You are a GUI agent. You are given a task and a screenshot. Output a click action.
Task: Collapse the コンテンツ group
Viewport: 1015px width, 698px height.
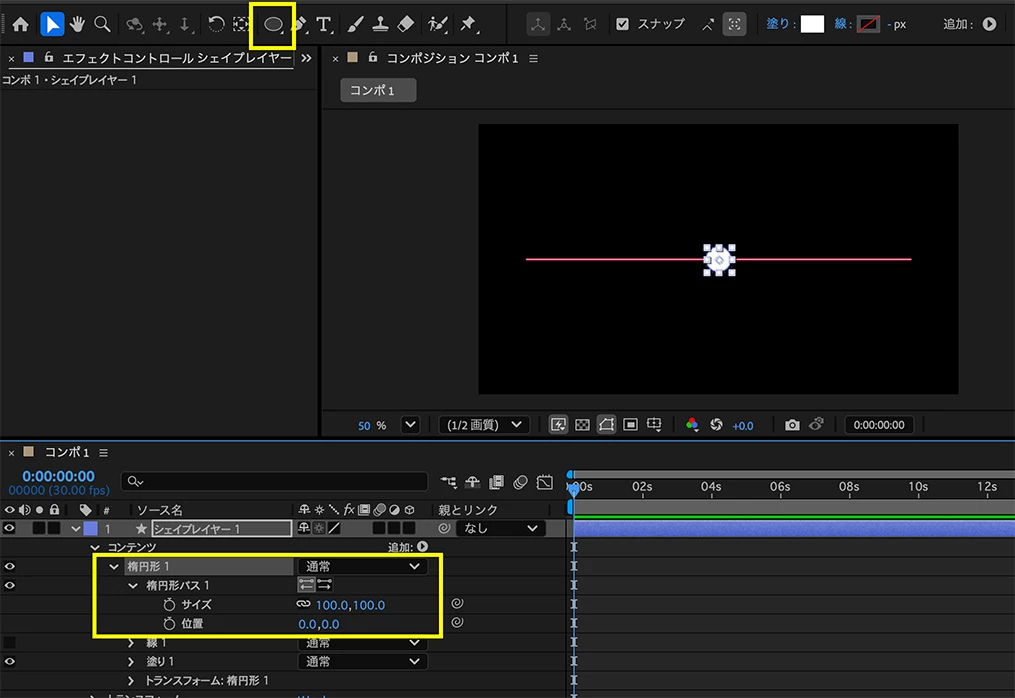click(95, 548)
